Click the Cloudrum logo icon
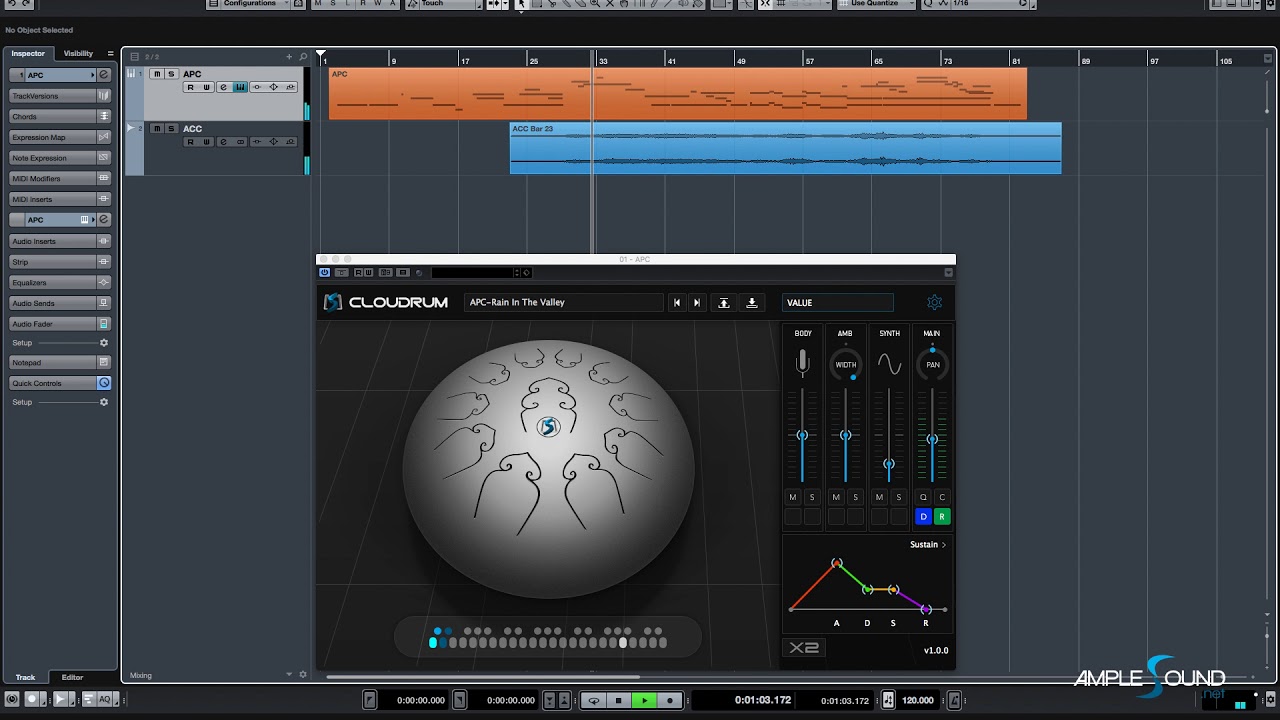Viewport: 1280px width, 720px height. [333, 302]
